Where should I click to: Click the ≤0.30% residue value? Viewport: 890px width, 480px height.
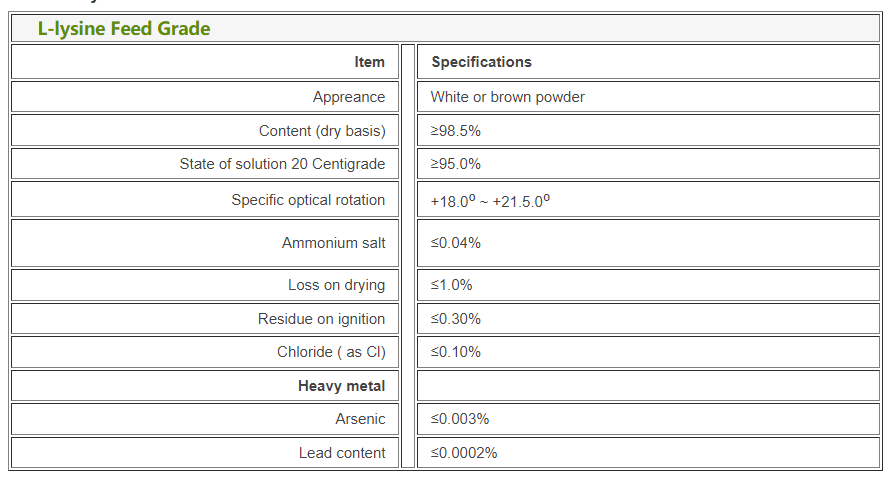[456, 319]
